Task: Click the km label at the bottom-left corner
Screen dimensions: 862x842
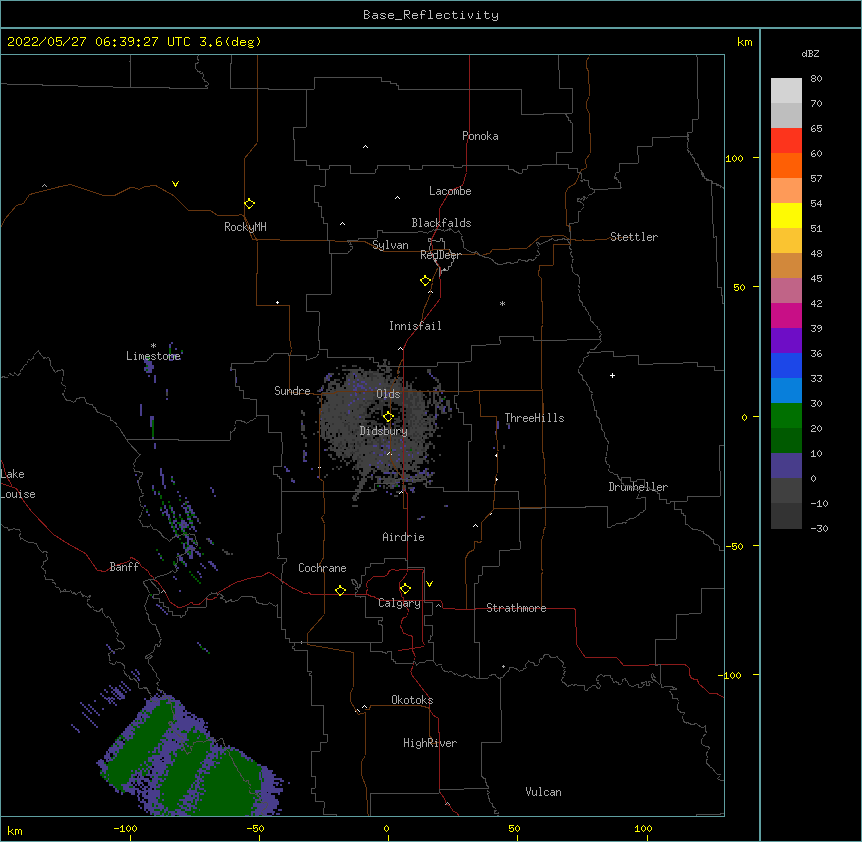Action: click(15, 830)
